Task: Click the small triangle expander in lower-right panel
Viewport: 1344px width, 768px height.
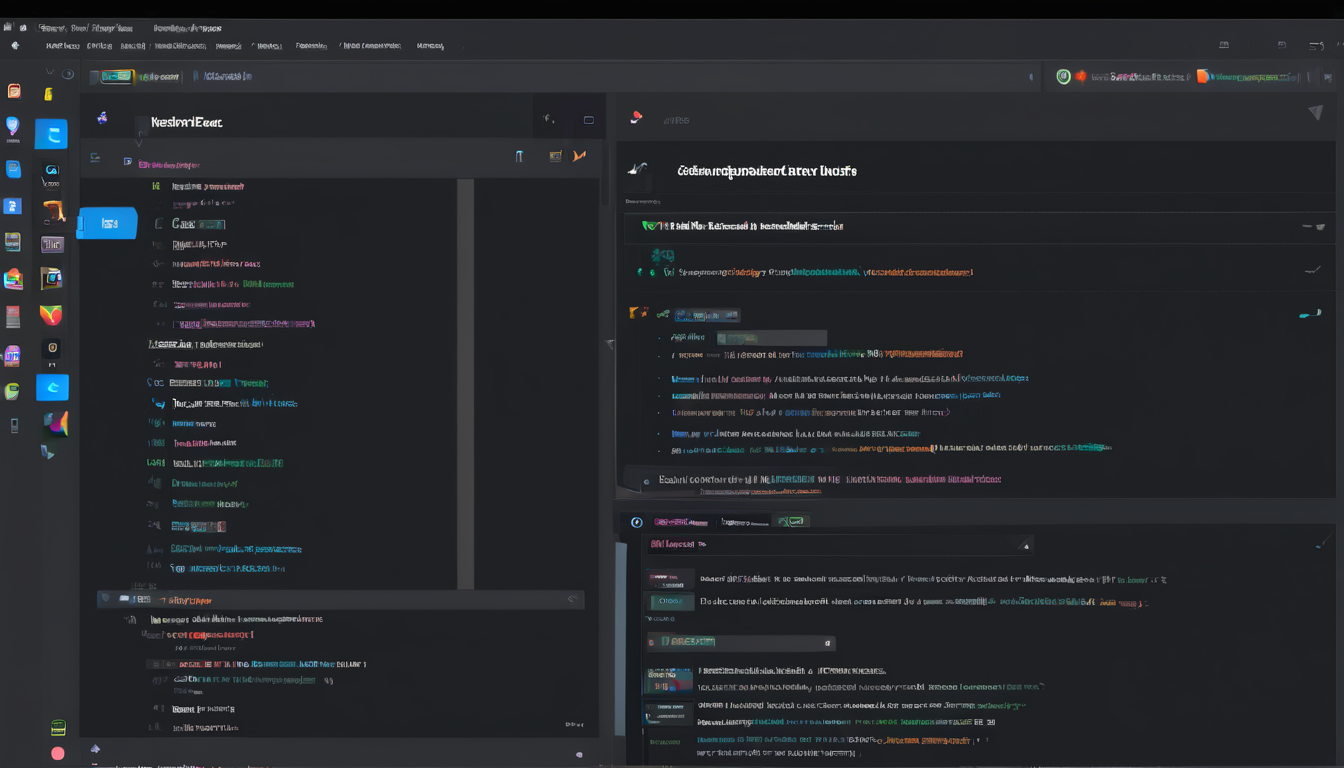Action: click(x=1024, y=546)
